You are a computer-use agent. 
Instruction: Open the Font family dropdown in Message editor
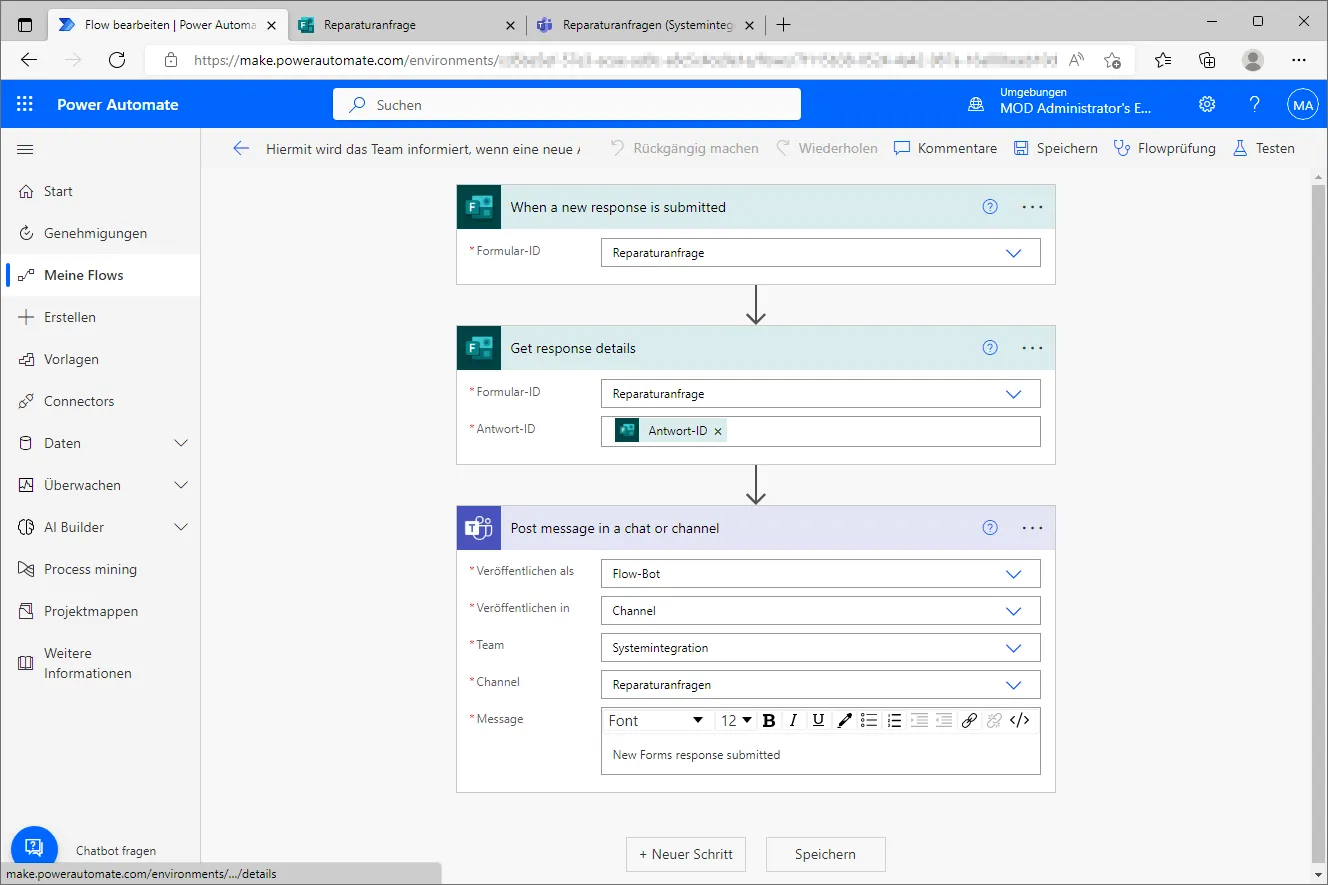click(x=657, y=720)
